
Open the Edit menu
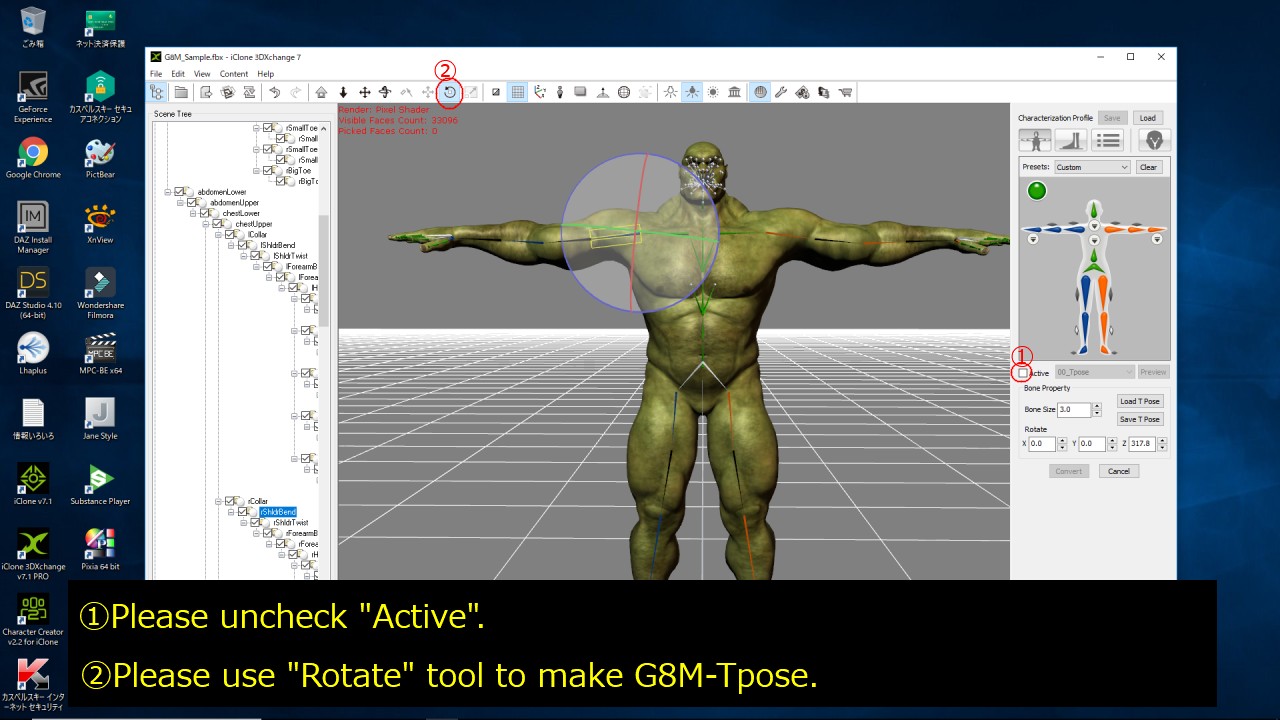click(x=178, y=74)
